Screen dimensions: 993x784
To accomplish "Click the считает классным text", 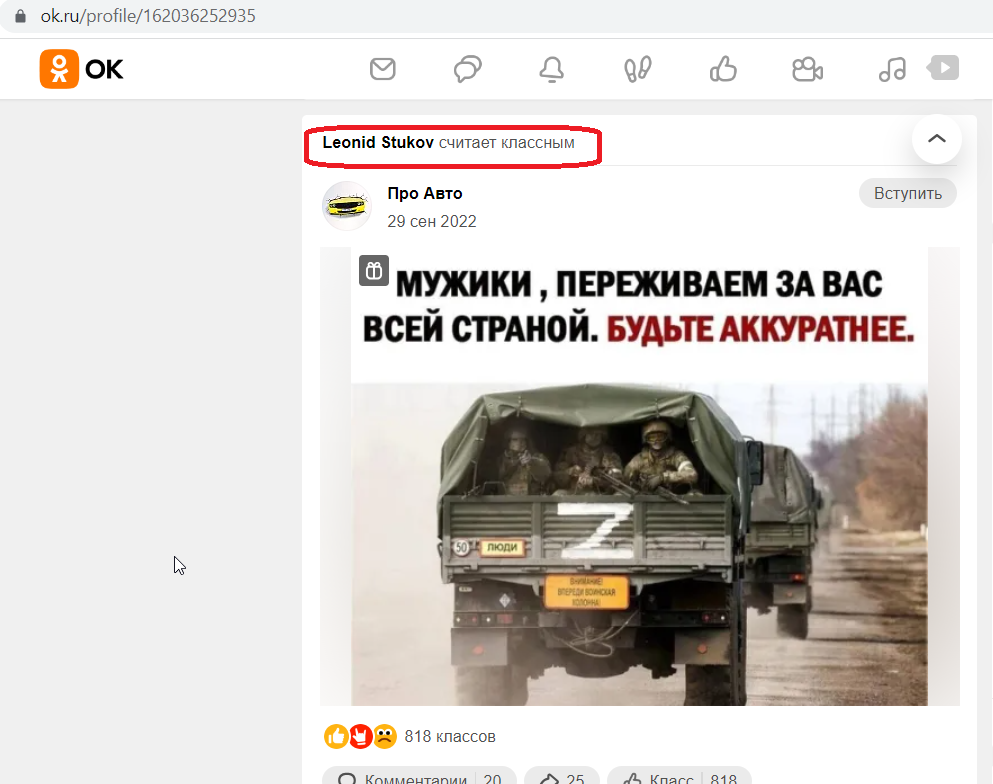I will 507,142.
